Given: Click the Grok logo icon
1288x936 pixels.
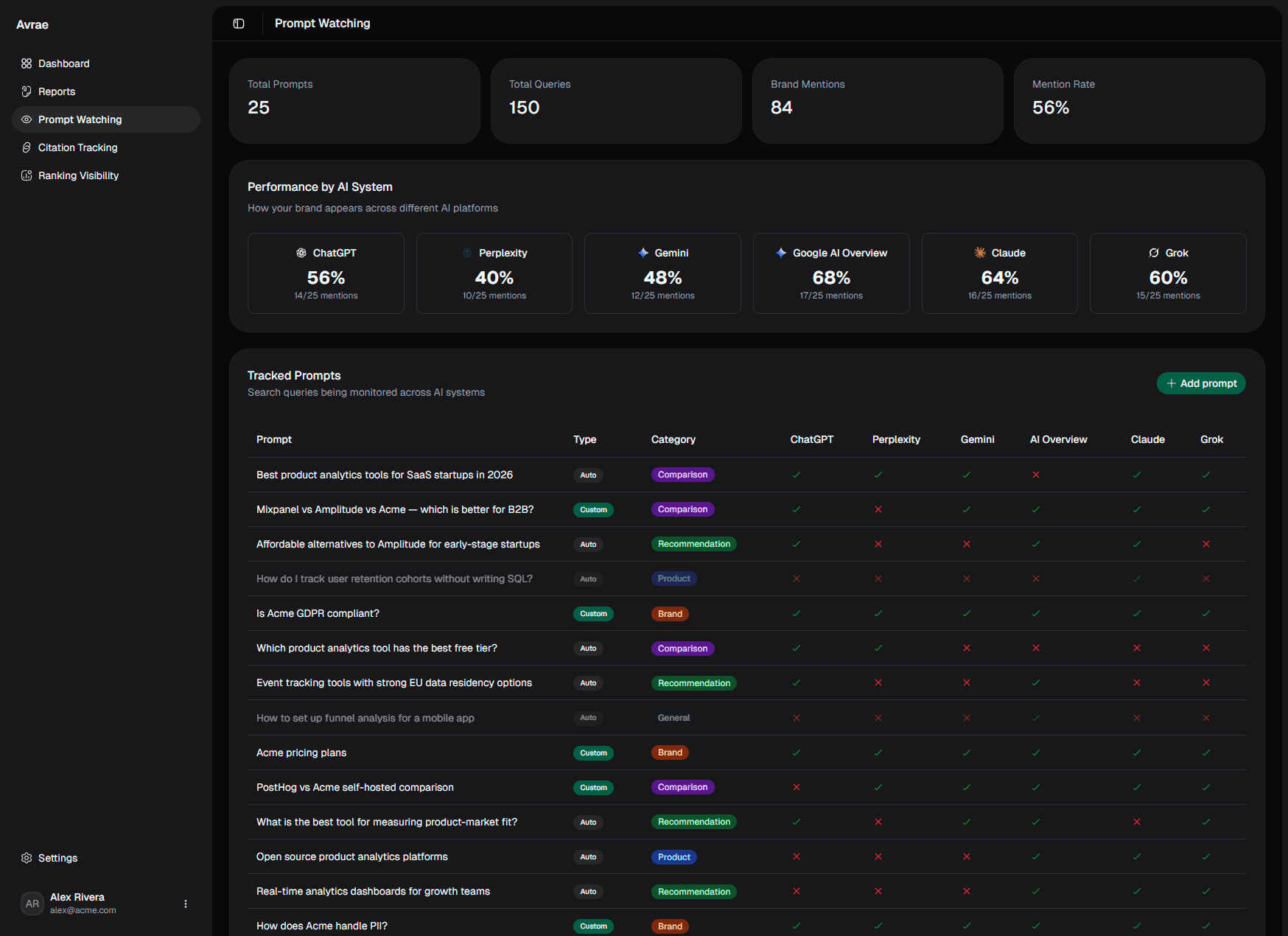Looking at the screenshot, I should click(x=1154, y=253).
